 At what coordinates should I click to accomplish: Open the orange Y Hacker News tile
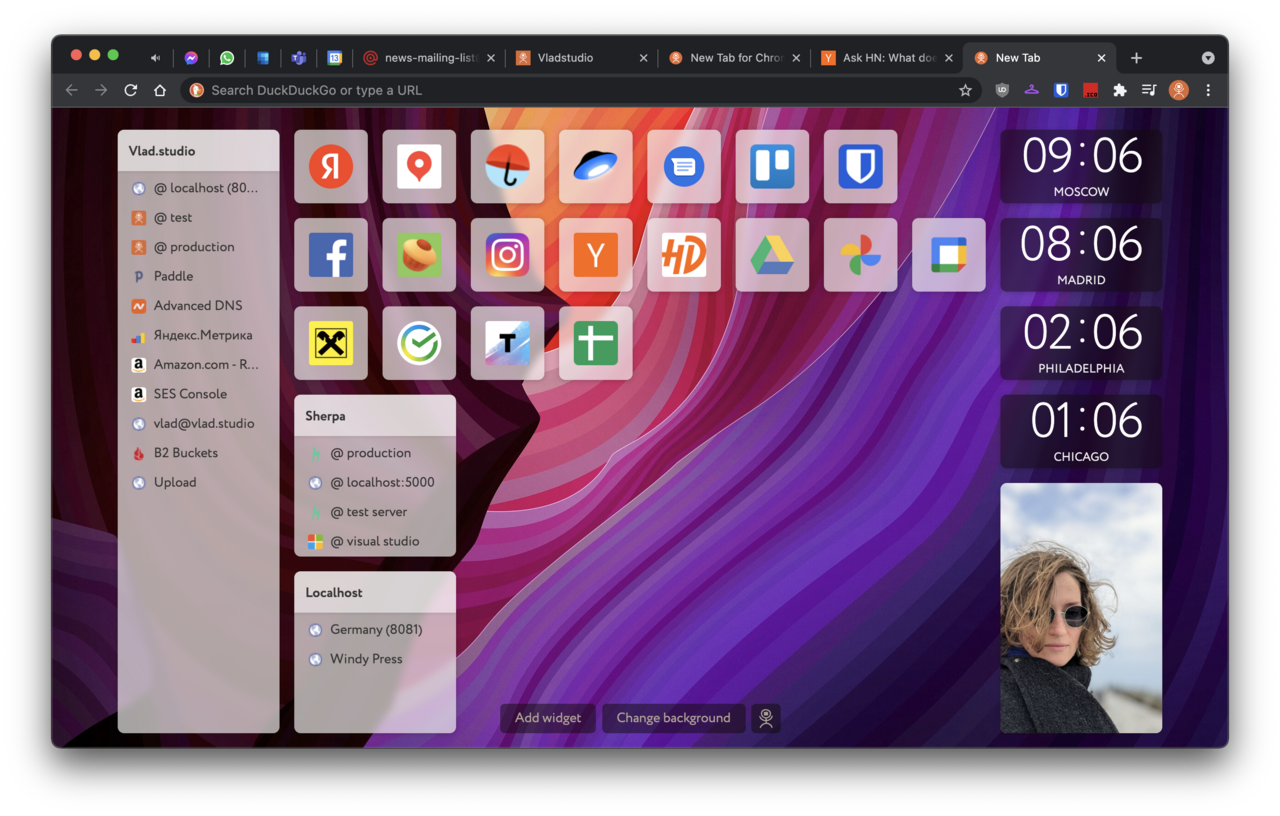[x=596, y=255]
